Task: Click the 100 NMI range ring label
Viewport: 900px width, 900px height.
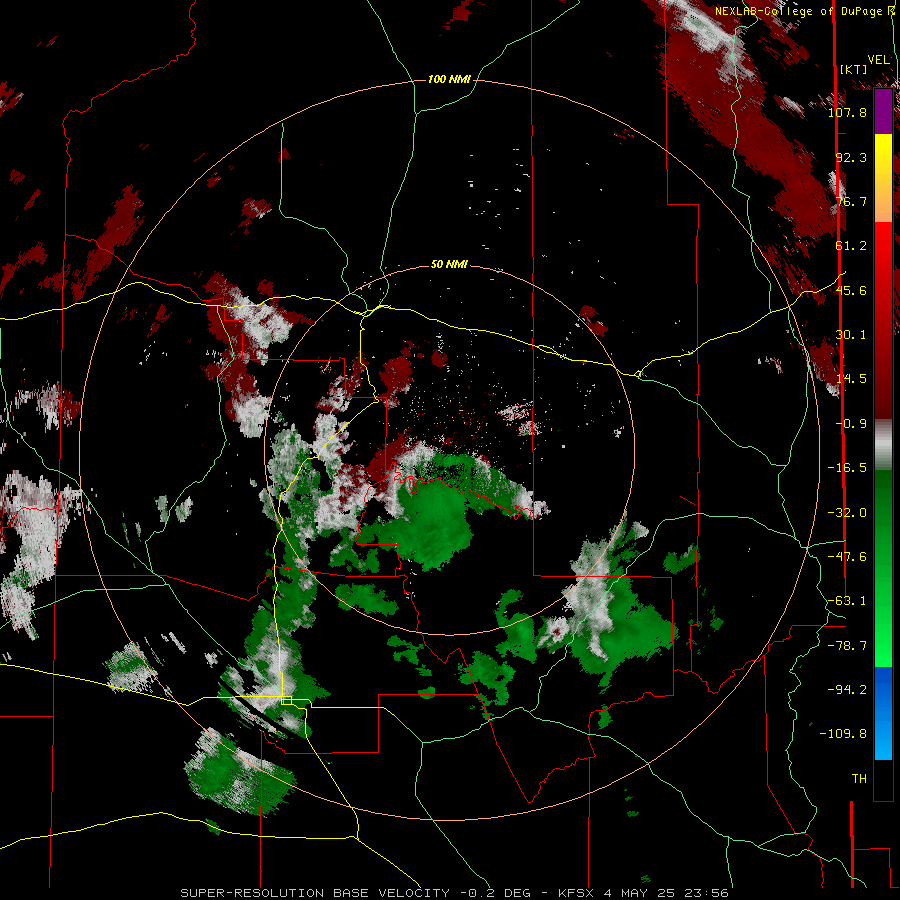Action: coord(449,79)
